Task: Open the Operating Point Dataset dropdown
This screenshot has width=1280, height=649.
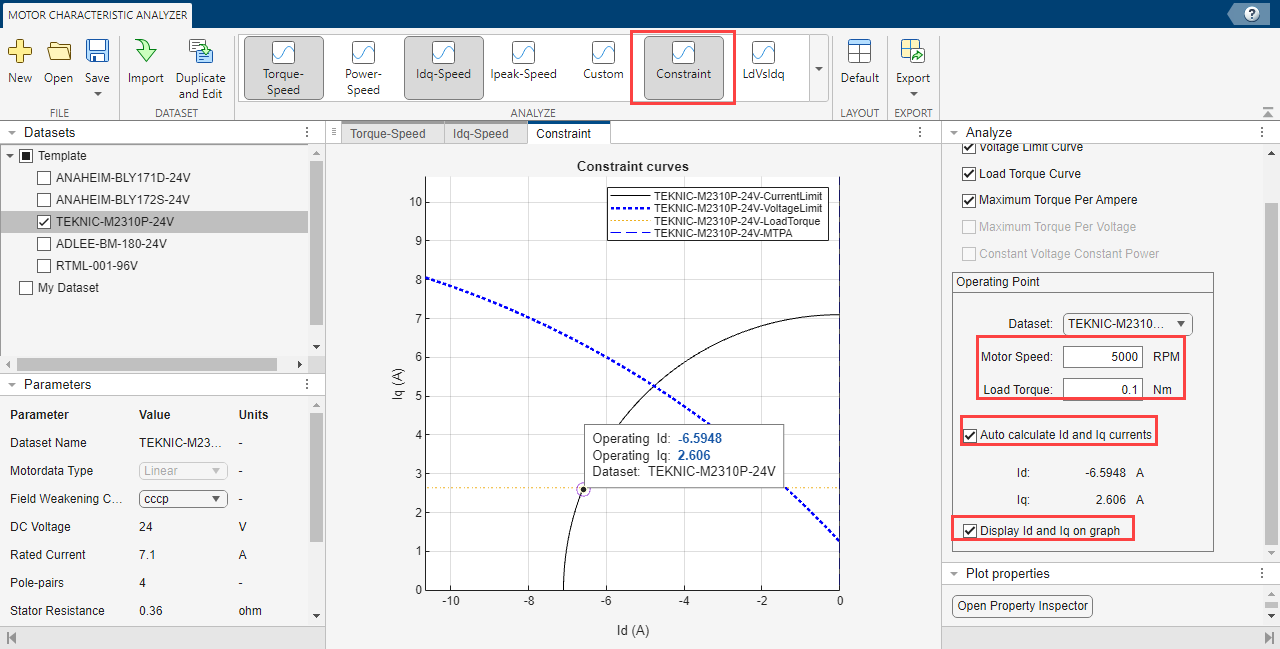Action: point(1127,324)
